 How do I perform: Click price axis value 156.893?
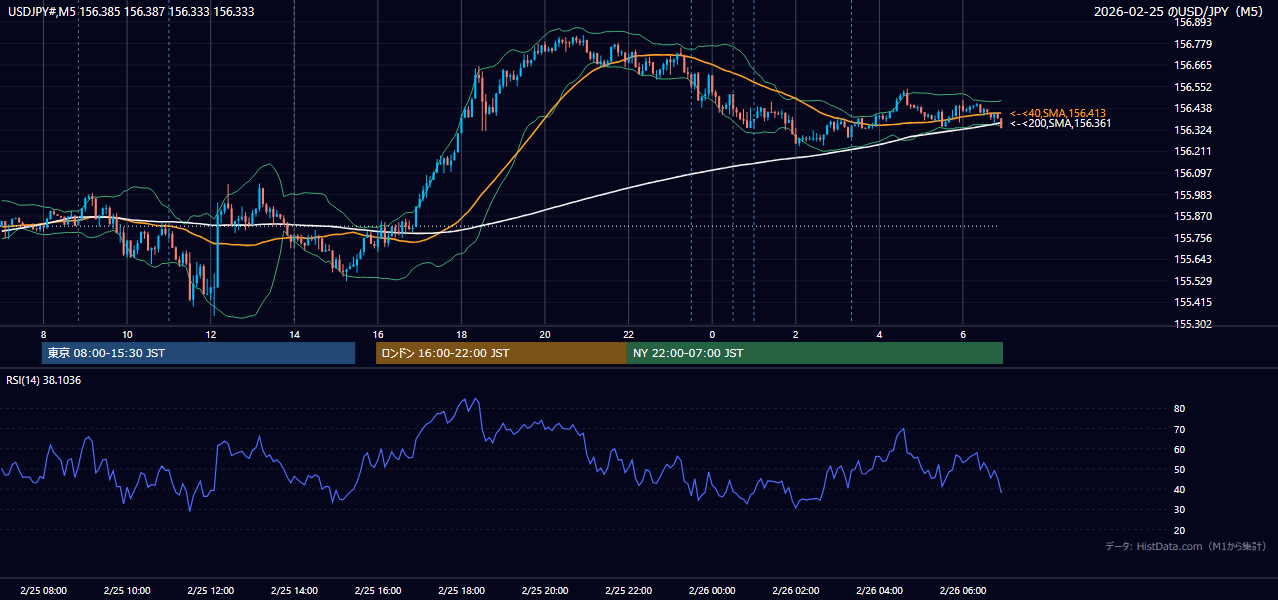[x=1193, y=22]
